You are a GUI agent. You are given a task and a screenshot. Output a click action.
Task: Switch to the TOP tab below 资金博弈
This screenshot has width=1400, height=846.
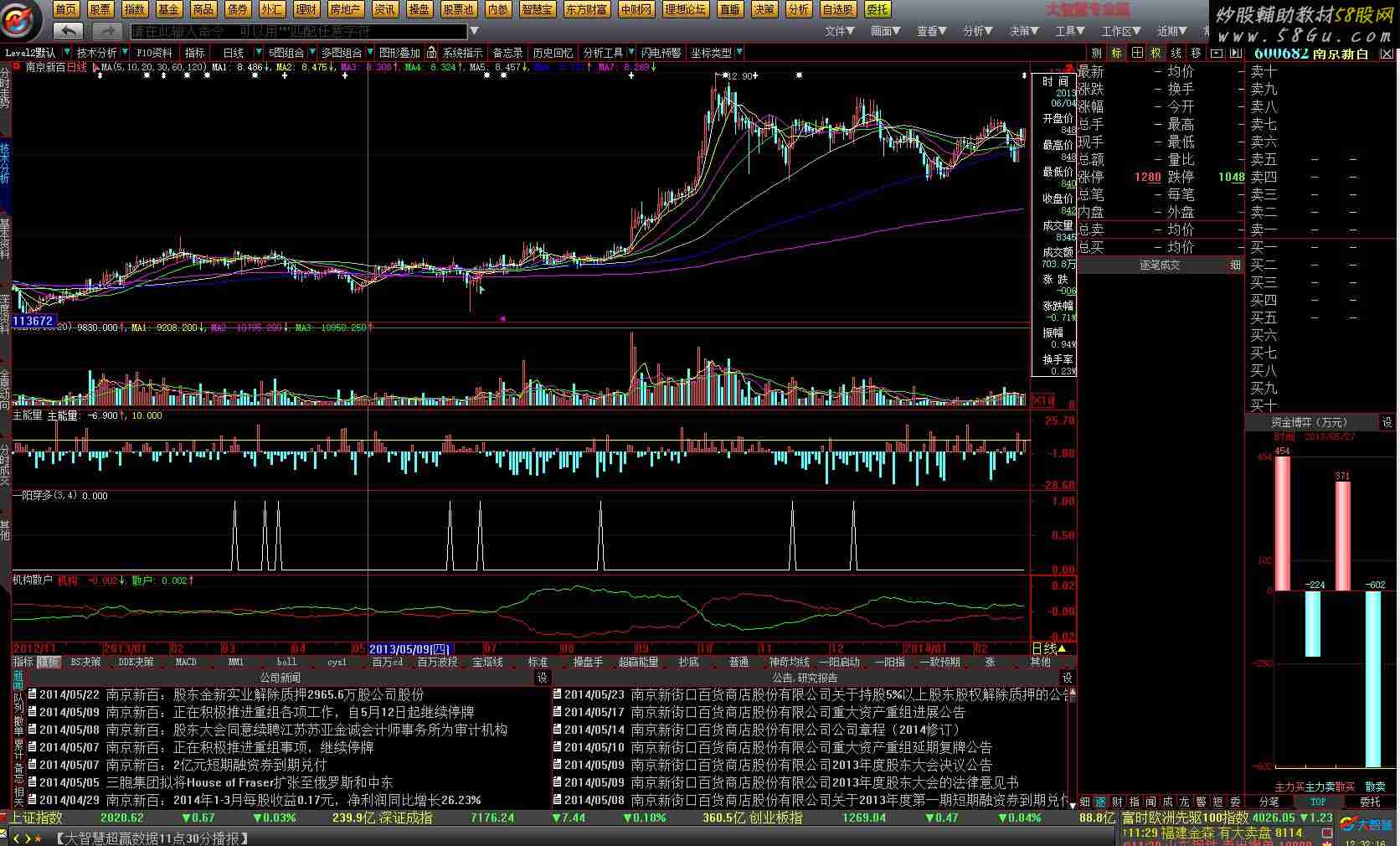[x=1318, y=802]
